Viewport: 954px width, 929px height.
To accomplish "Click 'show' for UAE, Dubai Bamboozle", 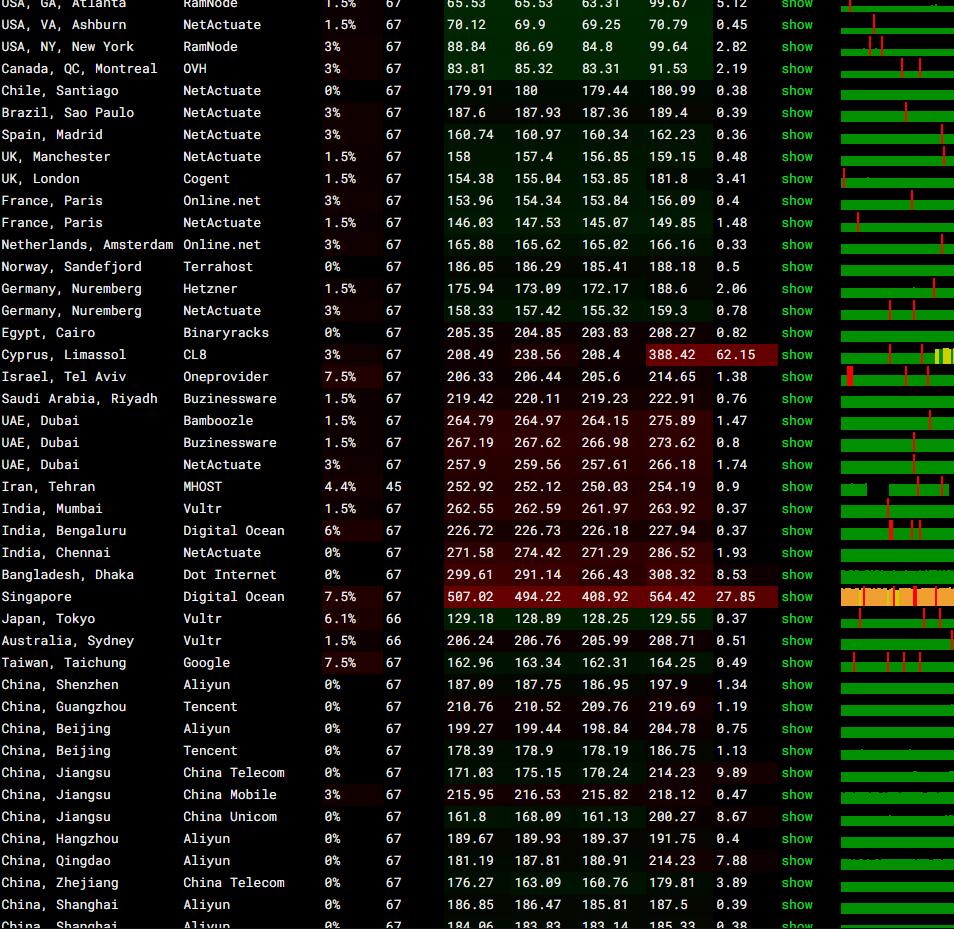I will (x=796, y=420).
